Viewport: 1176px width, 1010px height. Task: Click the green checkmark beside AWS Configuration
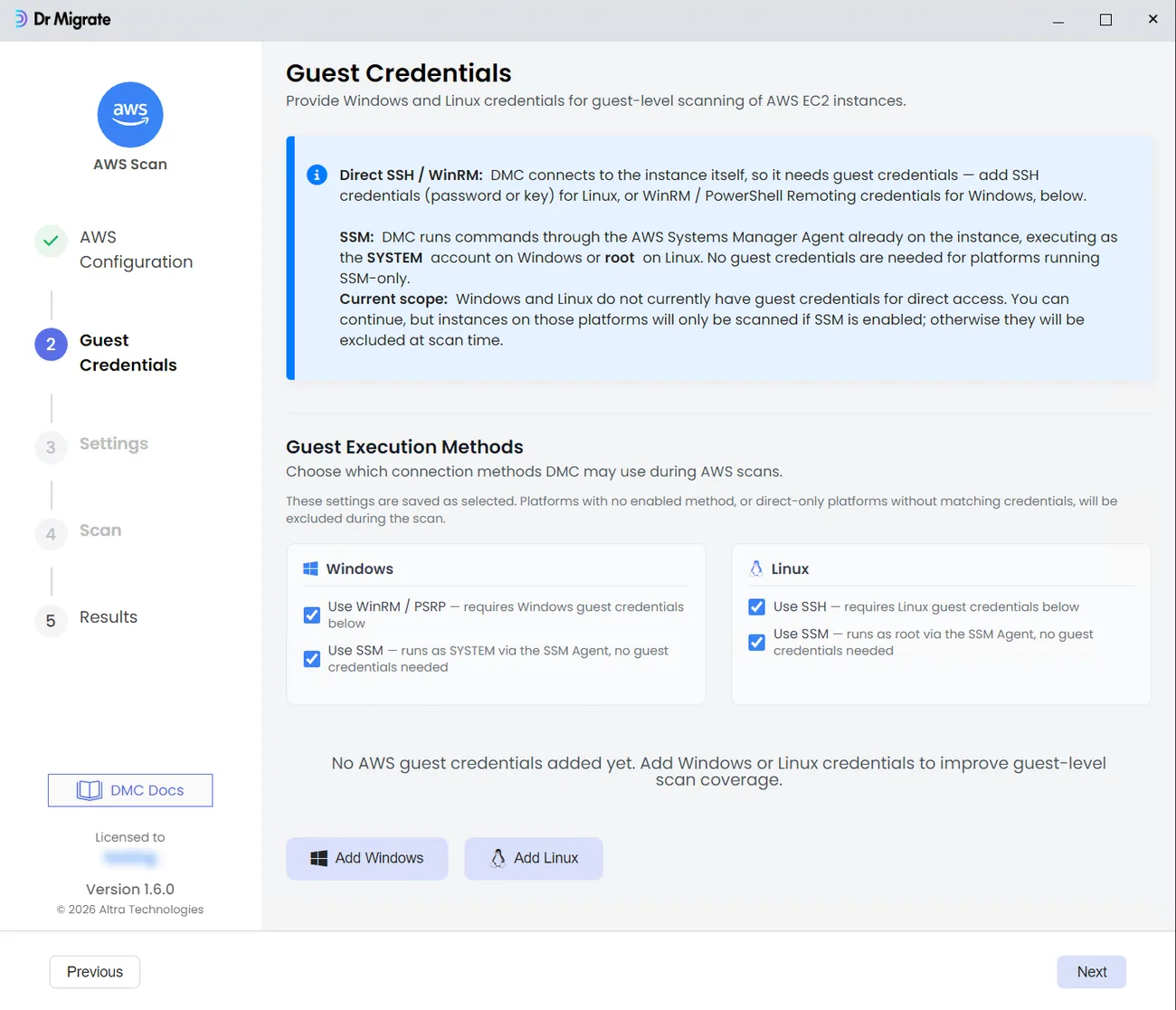[51, 241]
